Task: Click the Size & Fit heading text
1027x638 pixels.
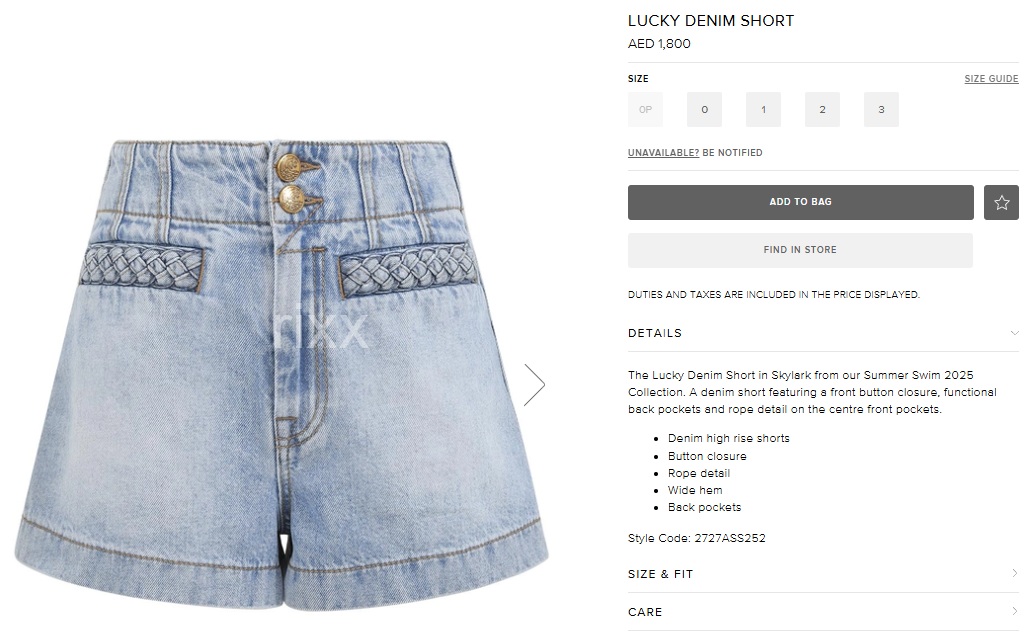Action: [x=660, y=574]
